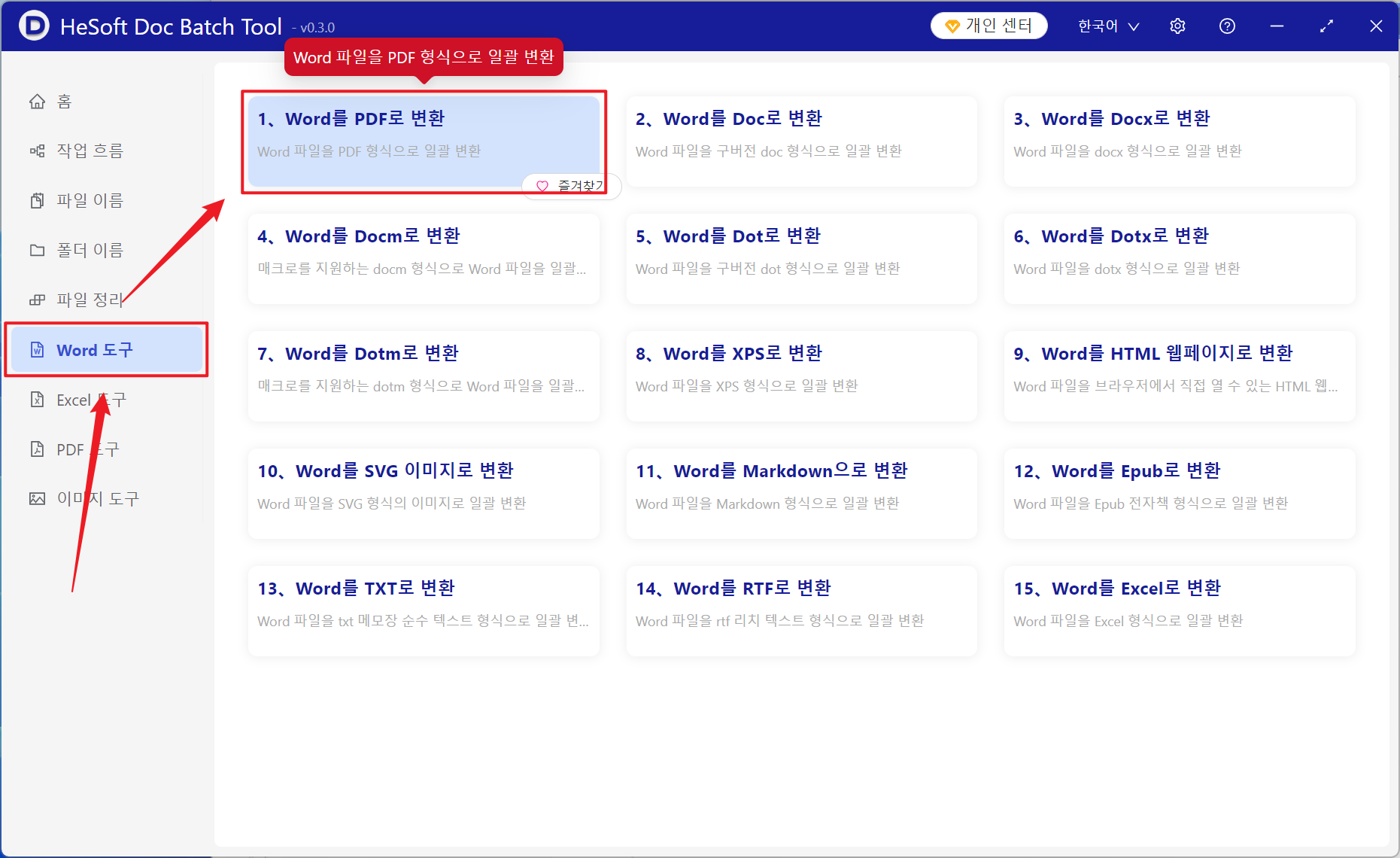Open the help question mark icon
1400x858 pixels.
coord(1227,26)
